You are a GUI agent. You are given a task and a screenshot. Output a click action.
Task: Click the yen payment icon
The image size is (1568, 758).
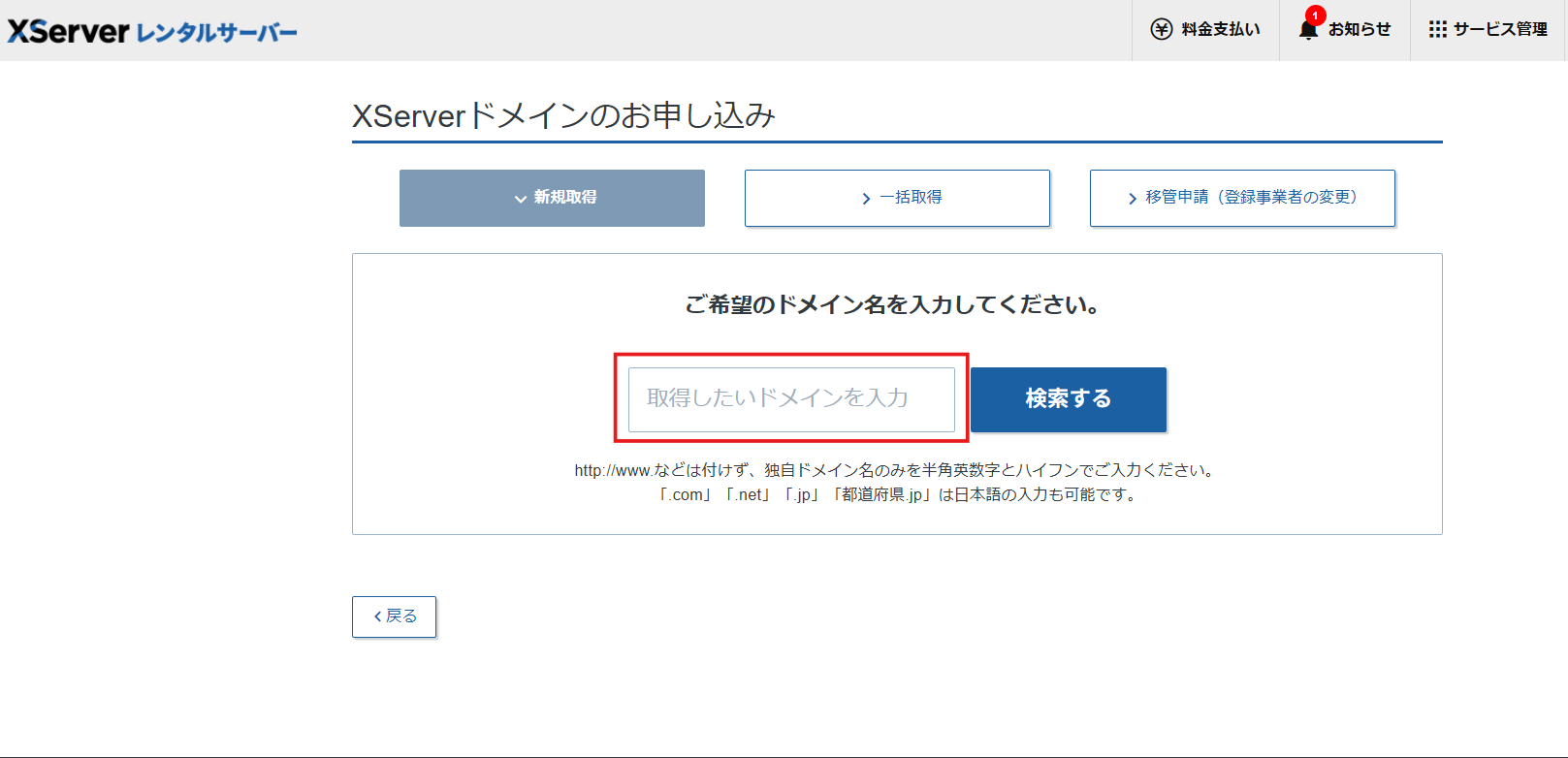click(1161, 29)
